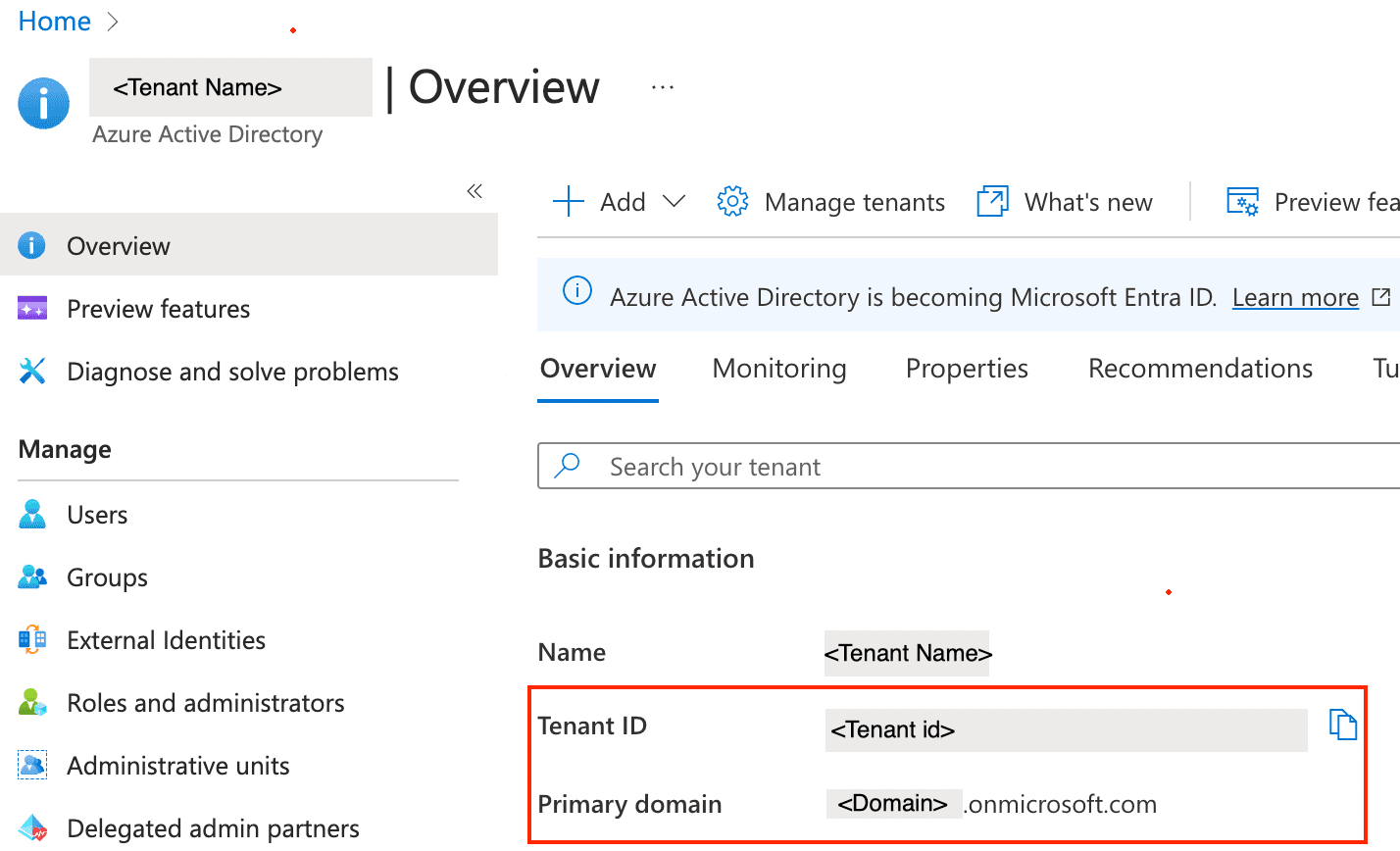Screen dimensions: 1400x851
Task: Click the Diagnose and solve problems wrench icon
Action: coord(32,371)
